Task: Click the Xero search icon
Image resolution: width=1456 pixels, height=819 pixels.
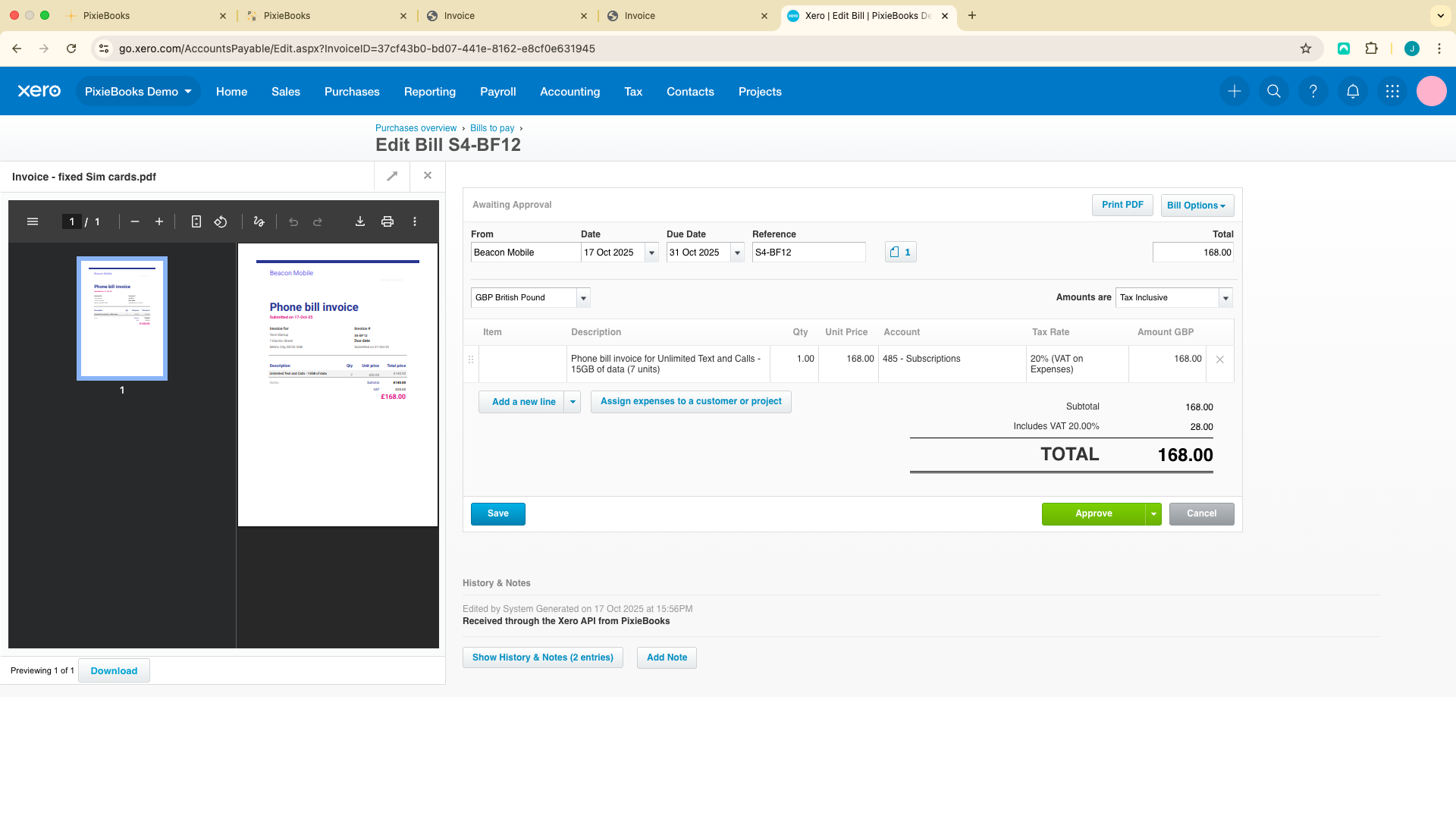Action: click(x=1274, y=92)
